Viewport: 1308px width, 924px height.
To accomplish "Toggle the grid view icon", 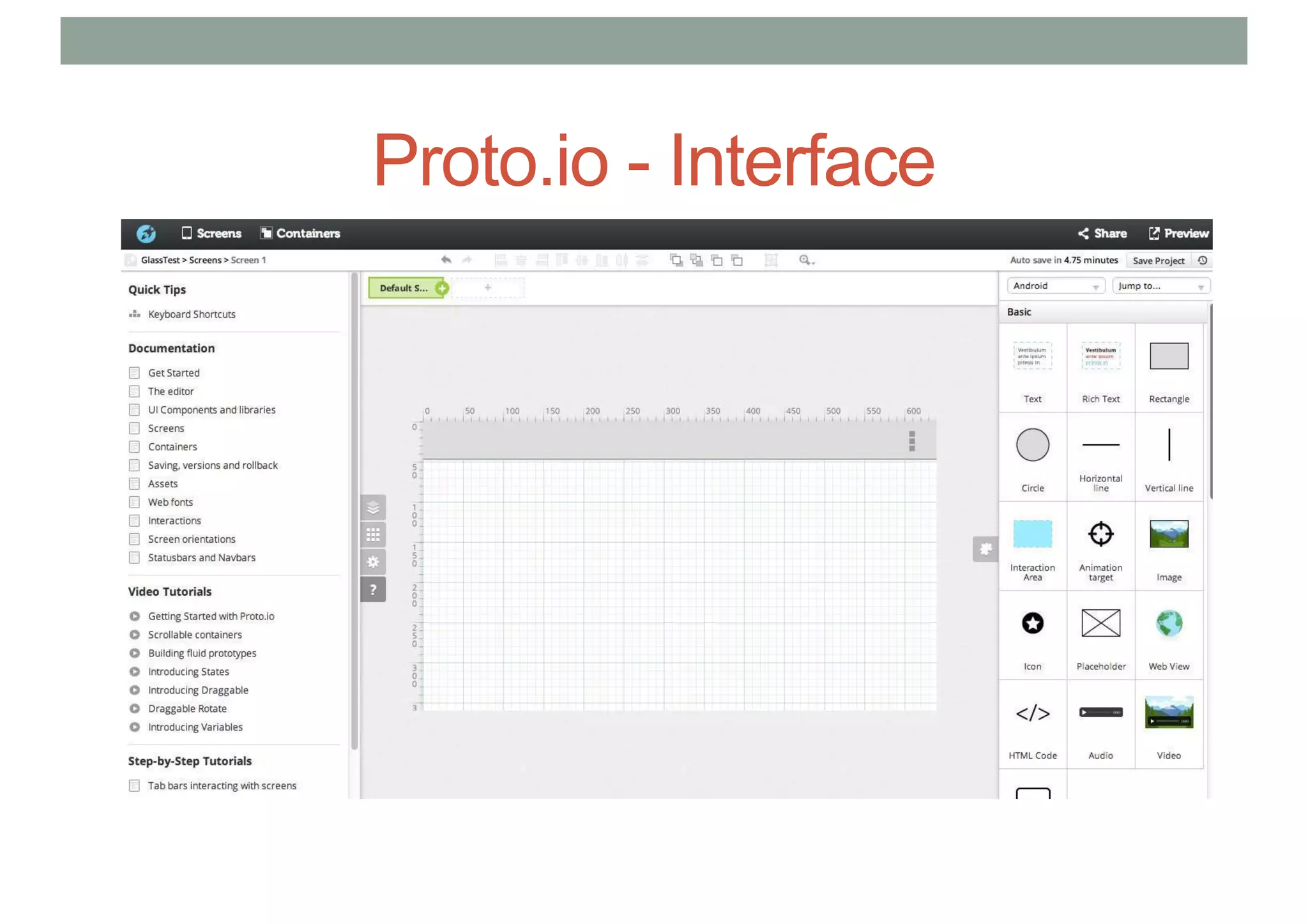I will pos(373,535).
